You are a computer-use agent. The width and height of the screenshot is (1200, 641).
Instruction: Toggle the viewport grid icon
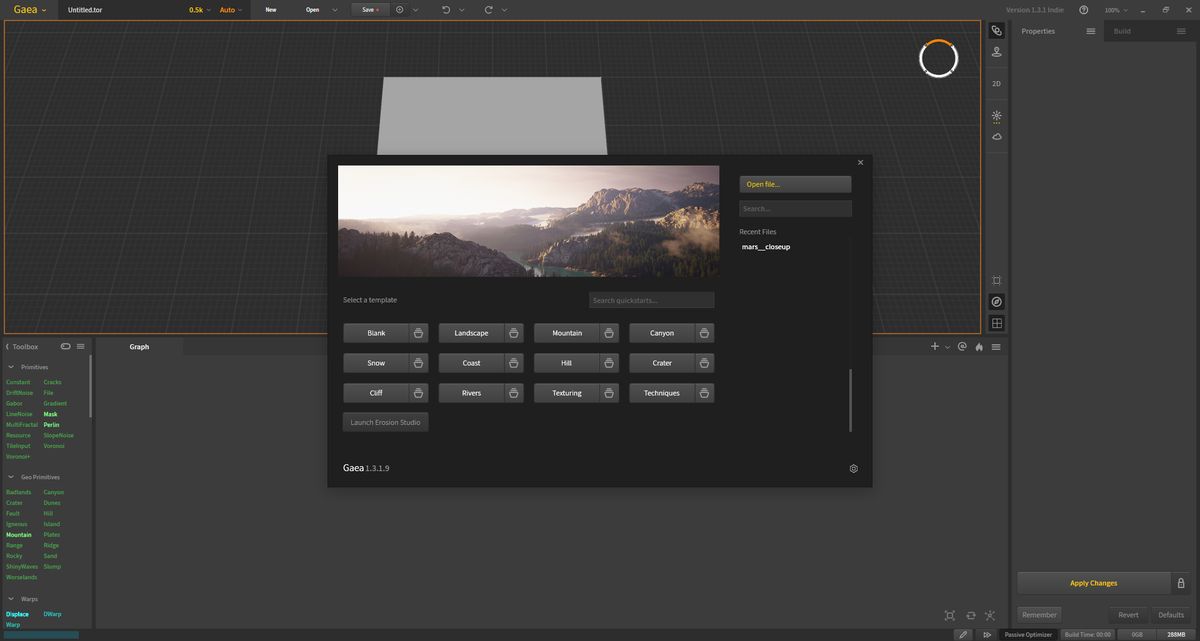(996, 323)
